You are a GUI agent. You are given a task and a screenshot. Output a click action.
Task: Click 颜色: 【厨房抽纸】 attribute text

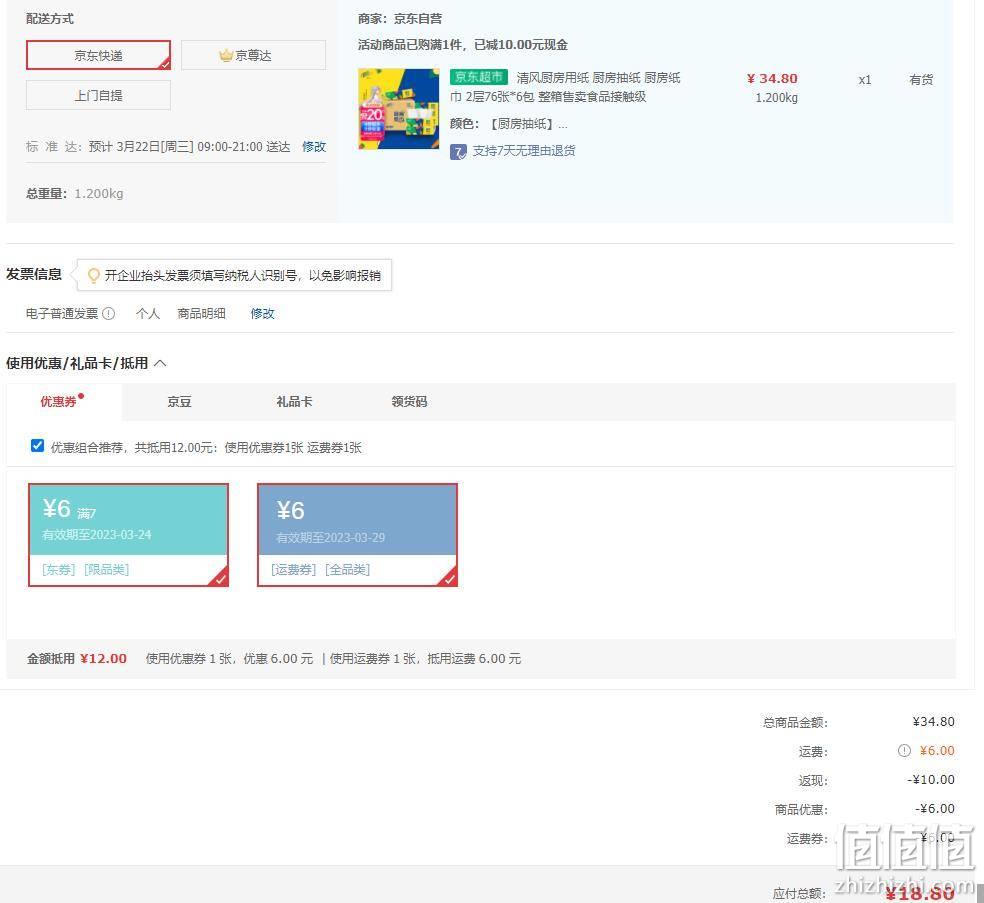[x=509, y=124]
